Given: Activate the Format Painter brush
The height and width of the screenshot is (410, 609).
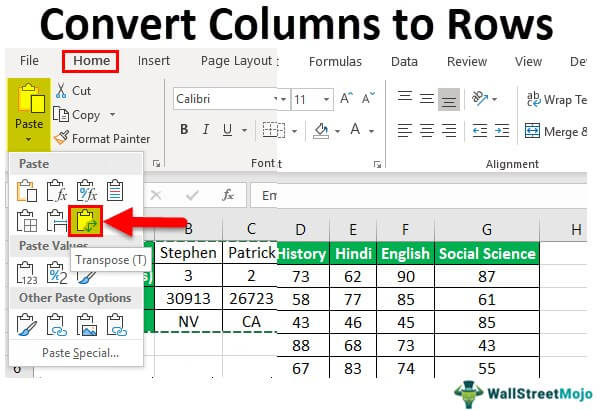Looking at the screenshot, I should [x=62, y=138].
